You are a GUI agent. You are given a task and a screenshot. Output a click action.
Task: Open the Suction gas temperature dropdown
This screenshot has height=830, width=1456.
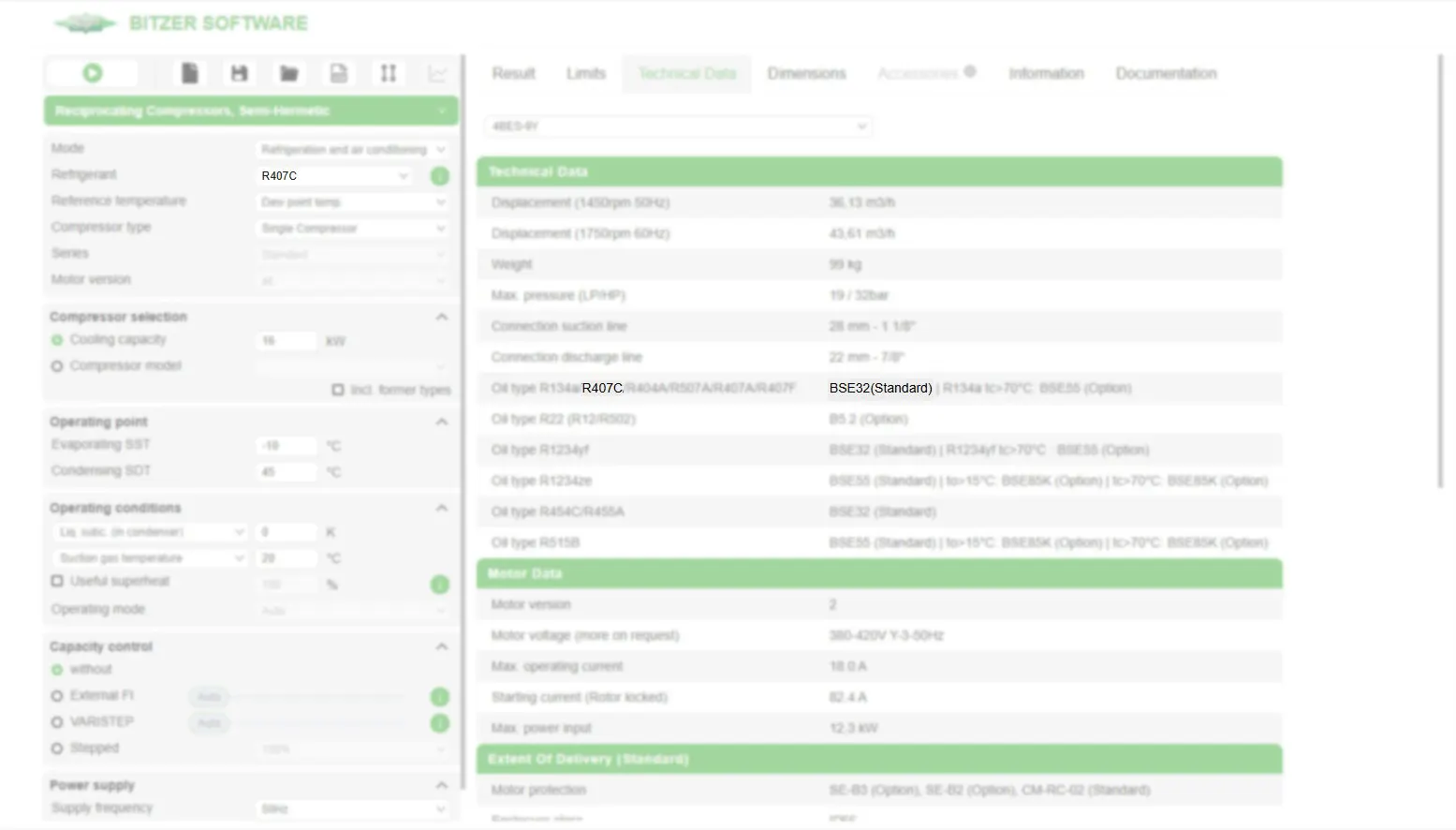151,558
